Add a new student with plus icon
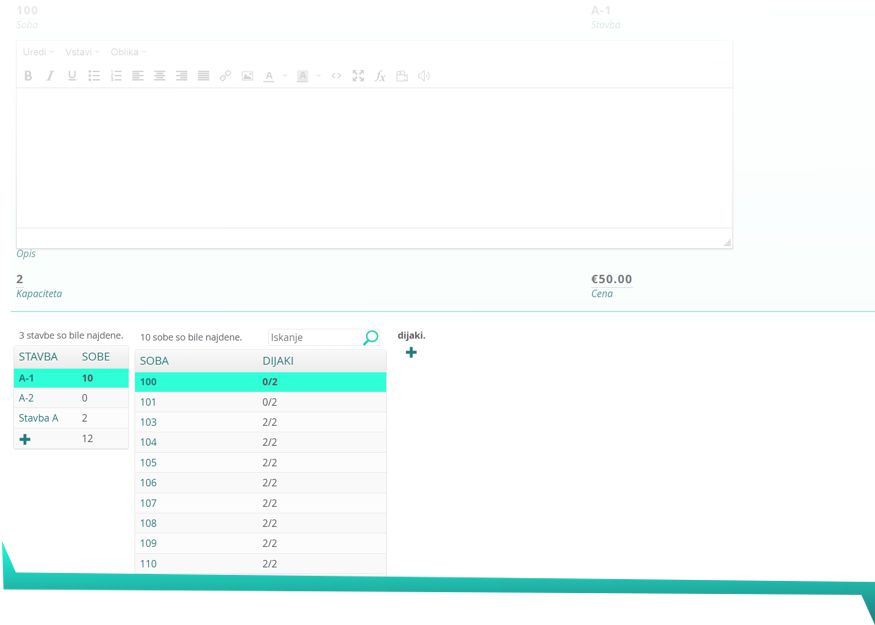 tap(411, 352)
